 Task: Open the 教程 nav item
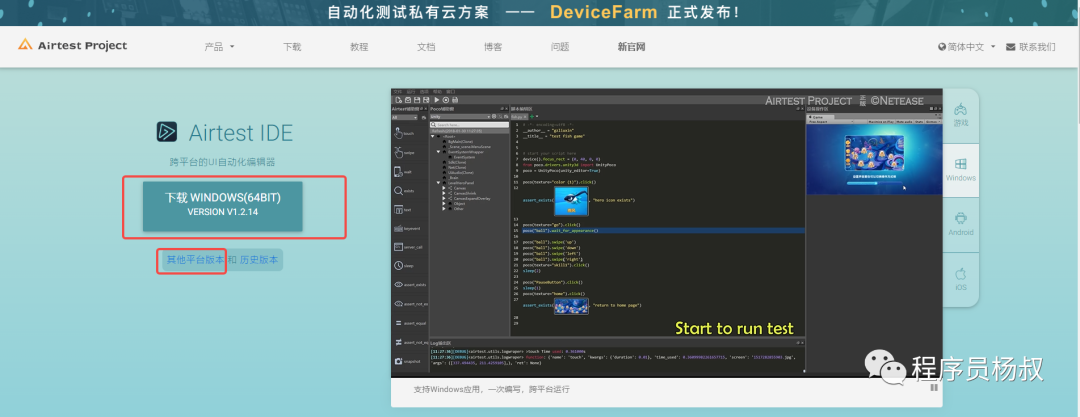[359, 47]
